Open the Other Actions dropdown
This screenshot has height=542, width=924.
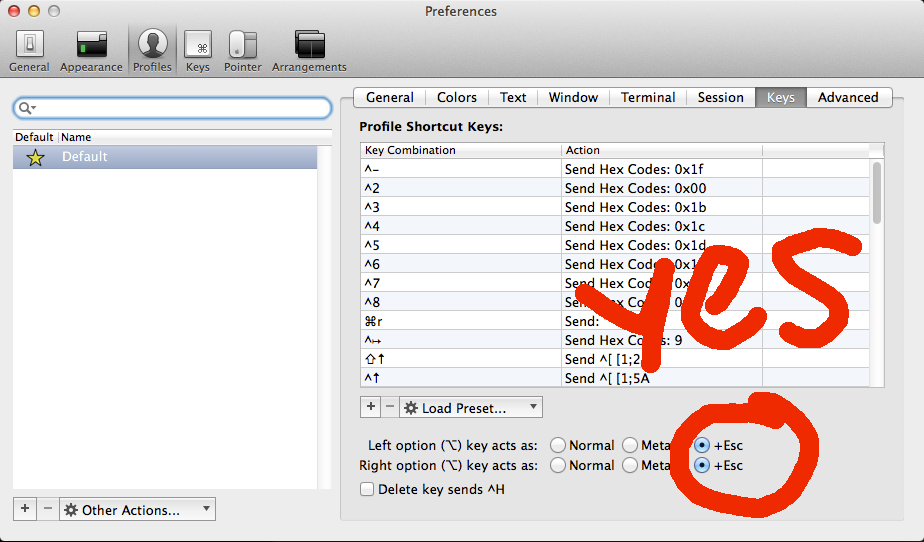pyautogui.click(x=137, y=509)
